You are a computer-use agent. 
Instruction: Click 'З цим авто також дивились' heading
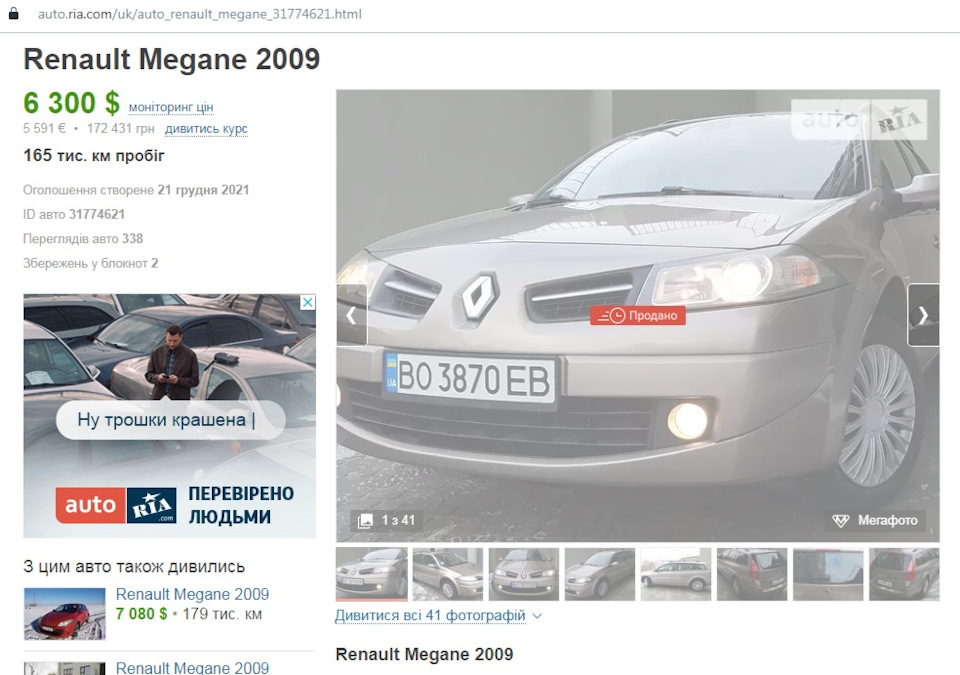click(134, 567)
